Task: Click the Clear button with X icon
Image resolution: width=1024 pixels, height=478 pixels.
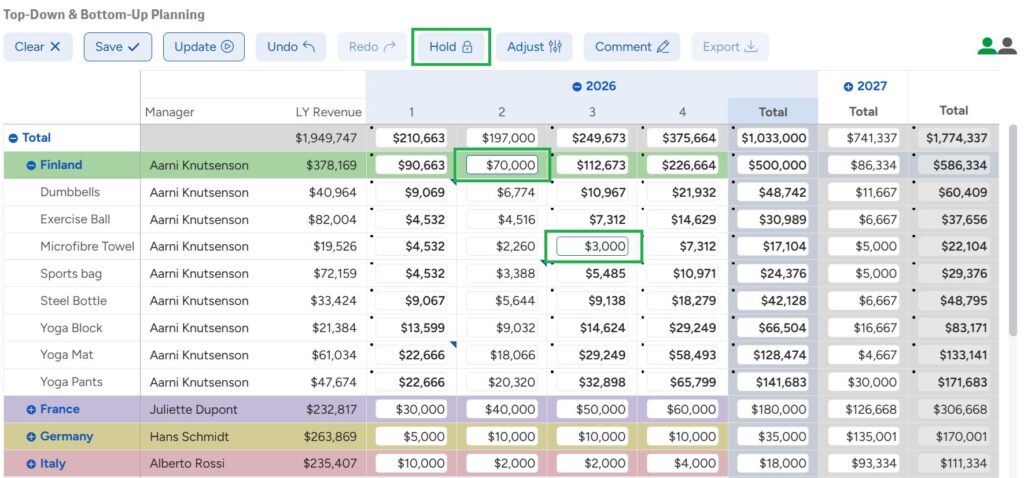Action: point(38,47)
